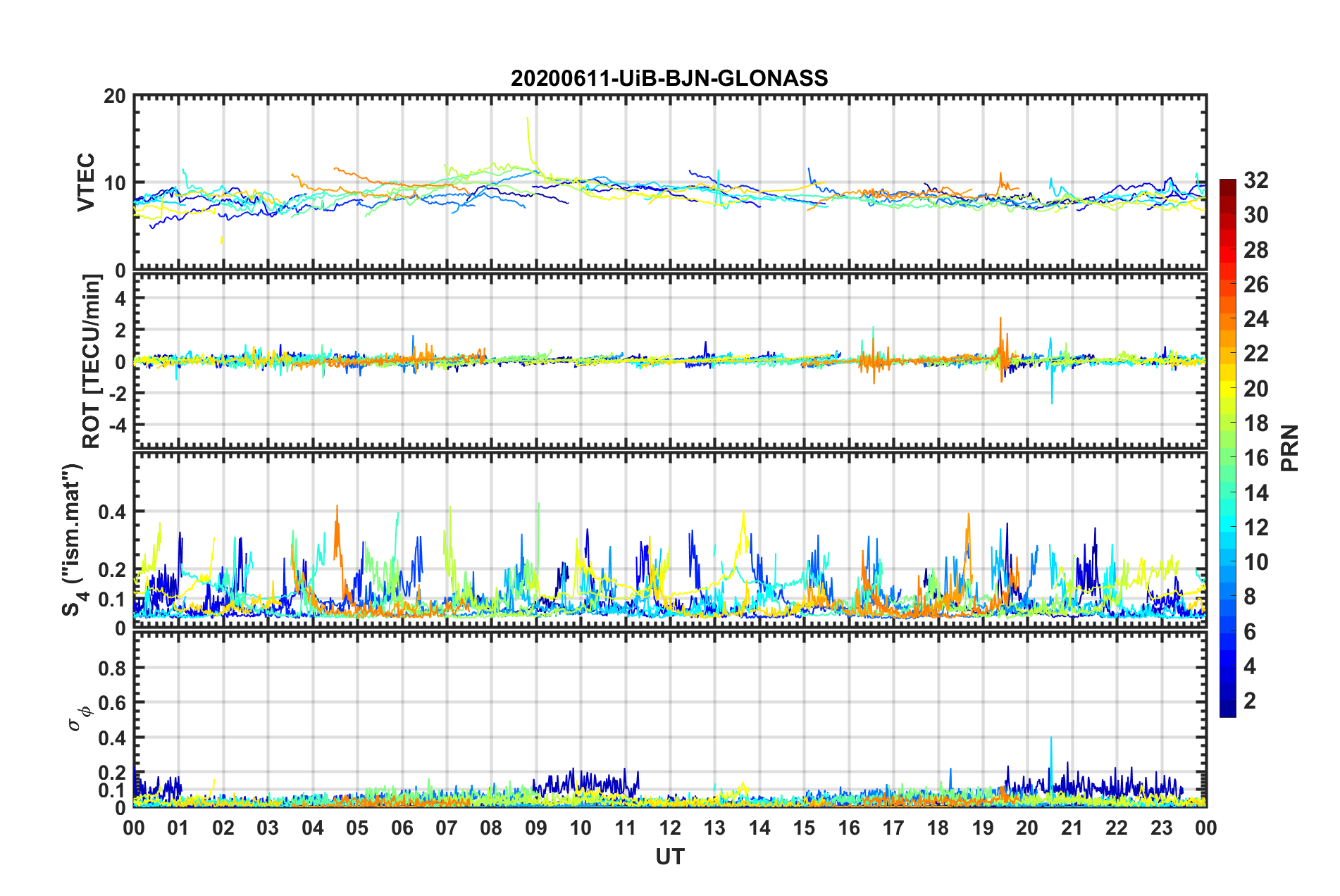Screen dimensions: 1340x896
Task: Select the VTEC y-axis label
Action: pyautogui.click(x=85, y=182)
